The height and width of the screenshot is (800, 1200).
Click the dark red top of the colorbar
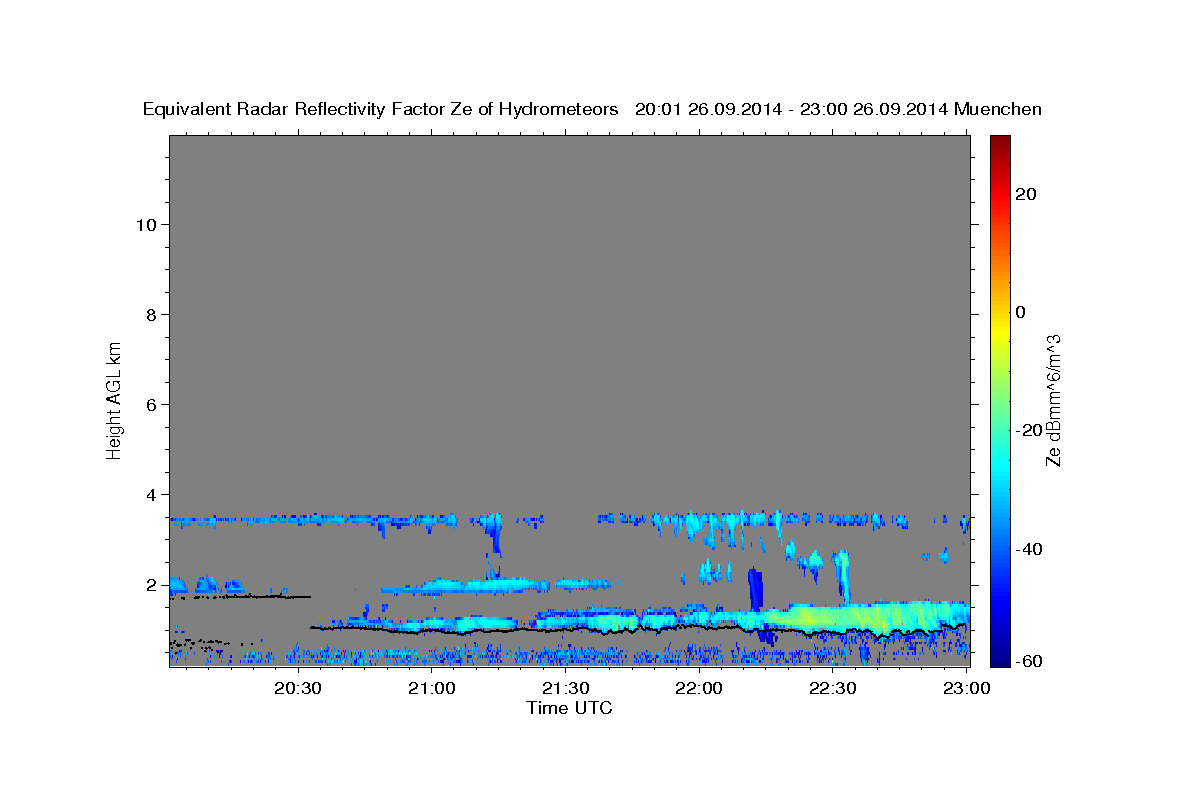click(x=1000, y=142)
